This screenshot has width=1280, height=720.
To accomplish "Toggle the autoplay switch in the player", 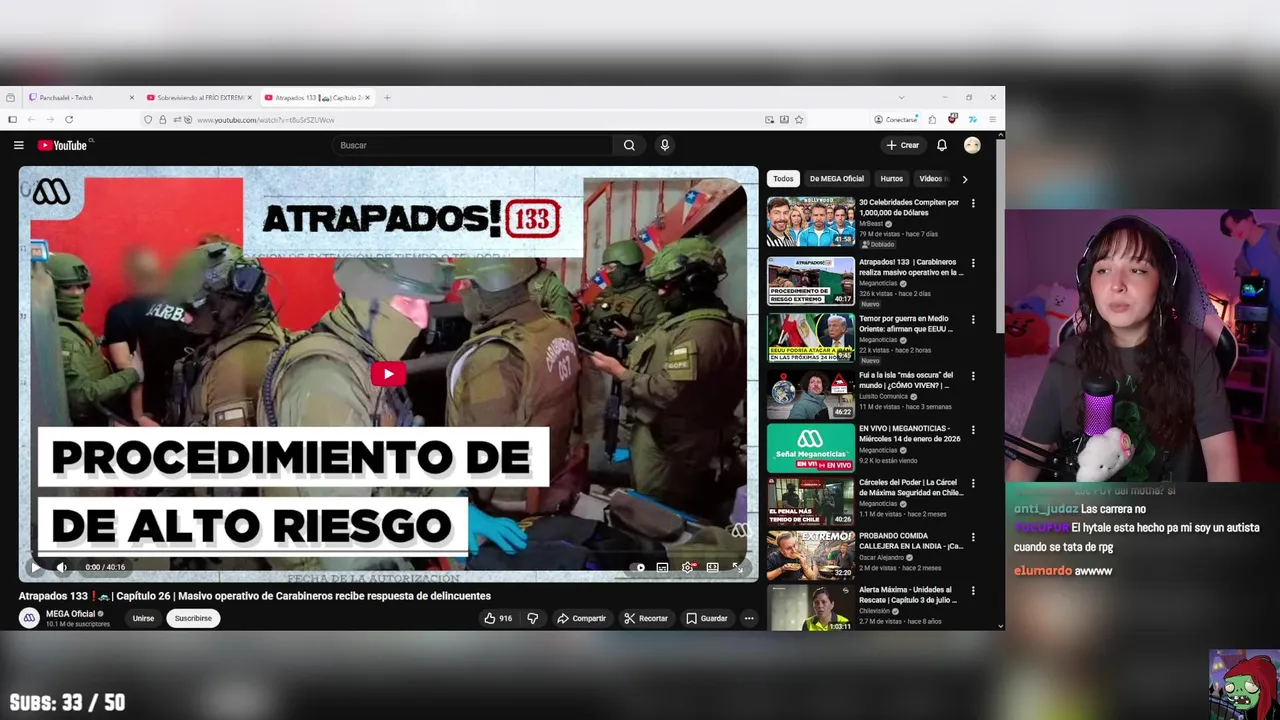I will click(x=638, y=567).
